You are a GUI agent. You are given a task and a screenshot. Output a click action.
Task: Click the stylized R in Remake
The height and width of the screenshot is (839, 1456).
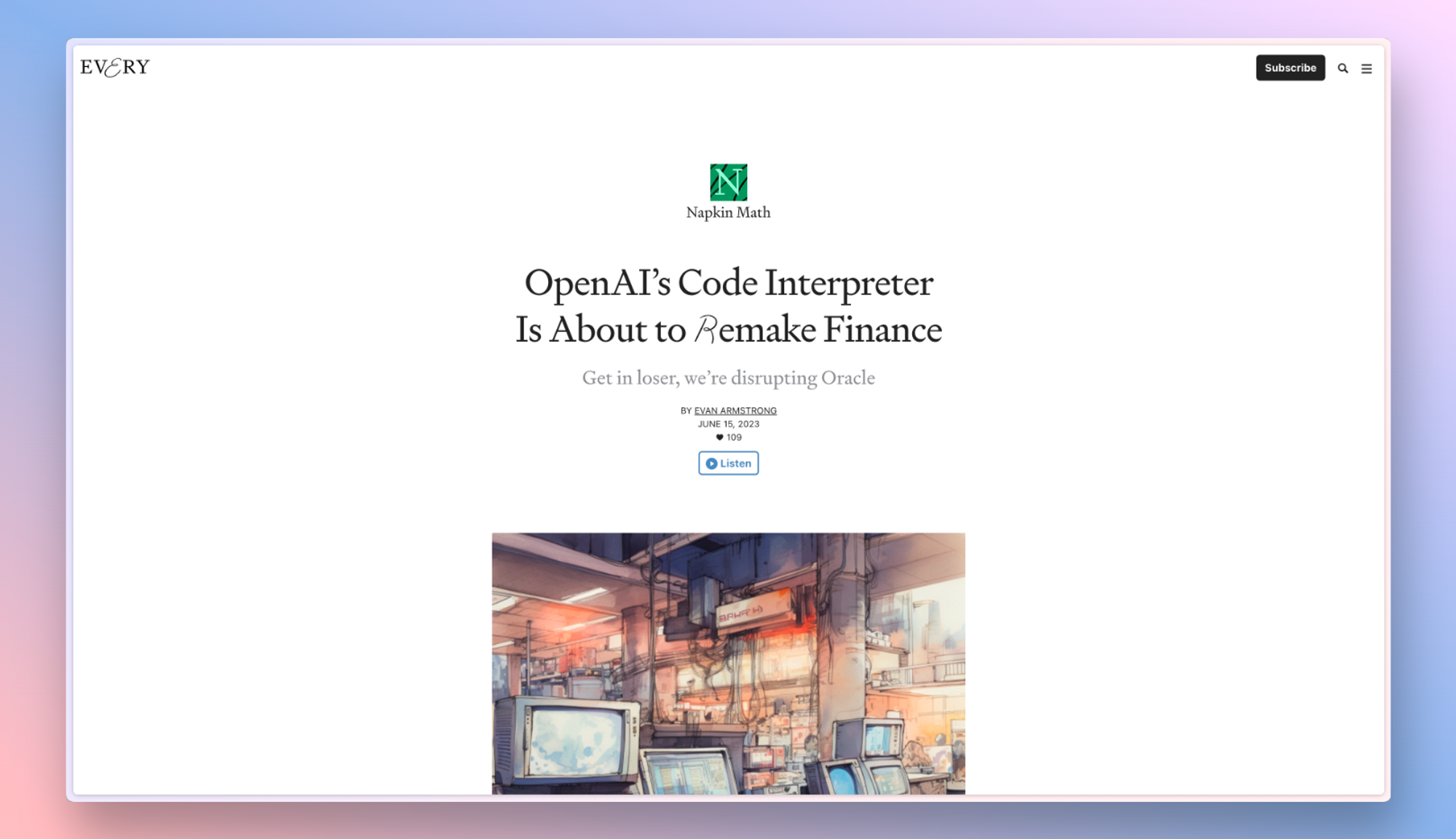(705, 330)
